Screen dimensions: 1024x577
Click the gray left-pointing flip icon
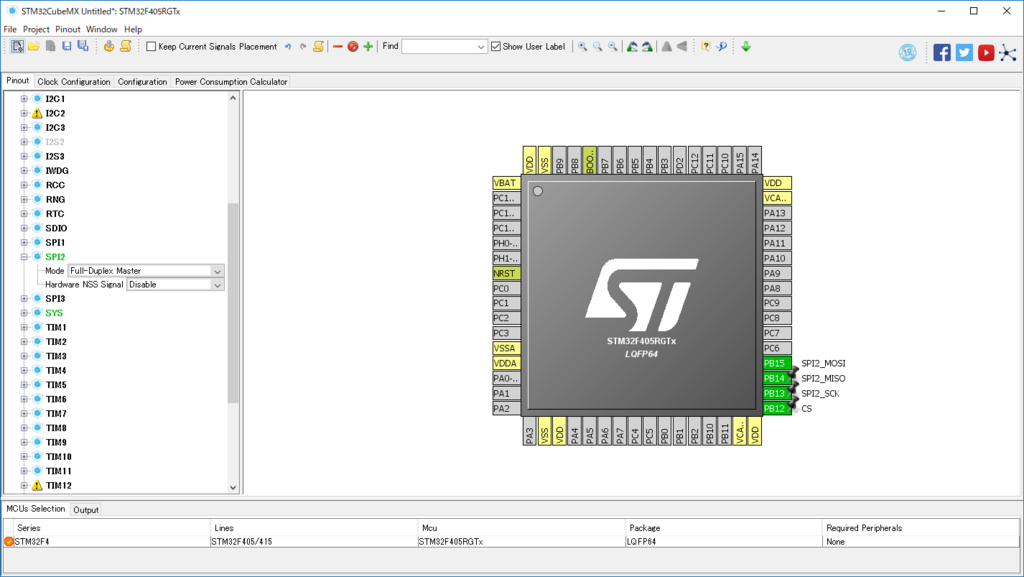click(x=682, y=46)
